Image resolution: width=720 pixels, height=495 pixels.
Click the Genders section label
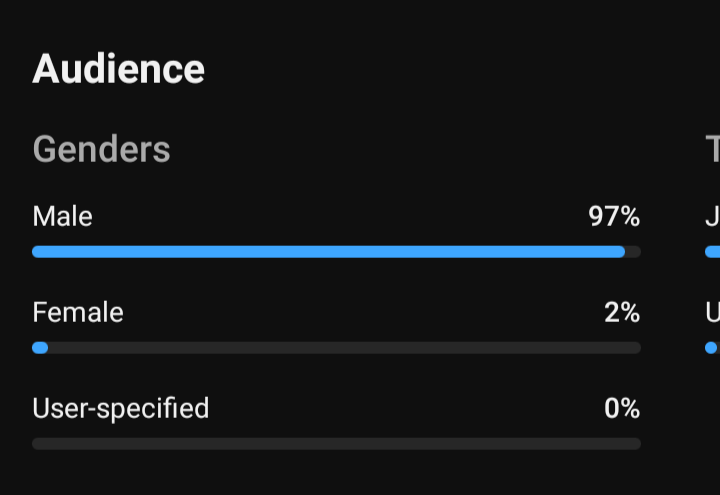[x=101, y=149]
